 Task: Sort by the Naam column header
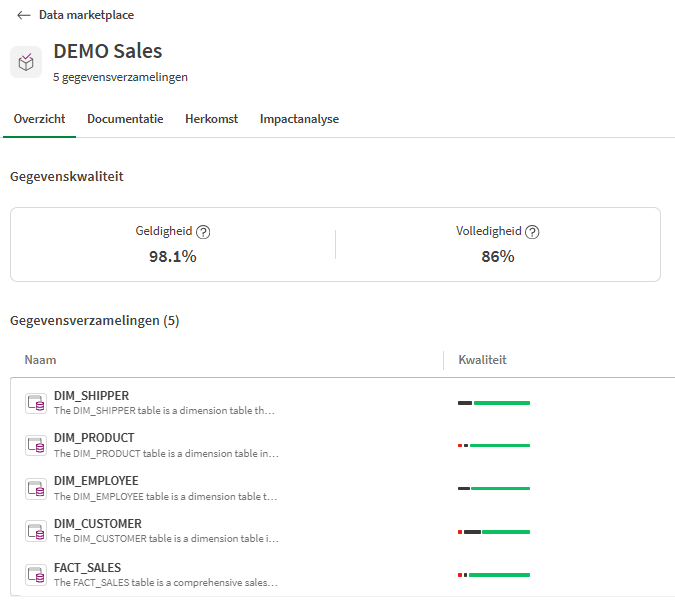click(x=40, y=360)
